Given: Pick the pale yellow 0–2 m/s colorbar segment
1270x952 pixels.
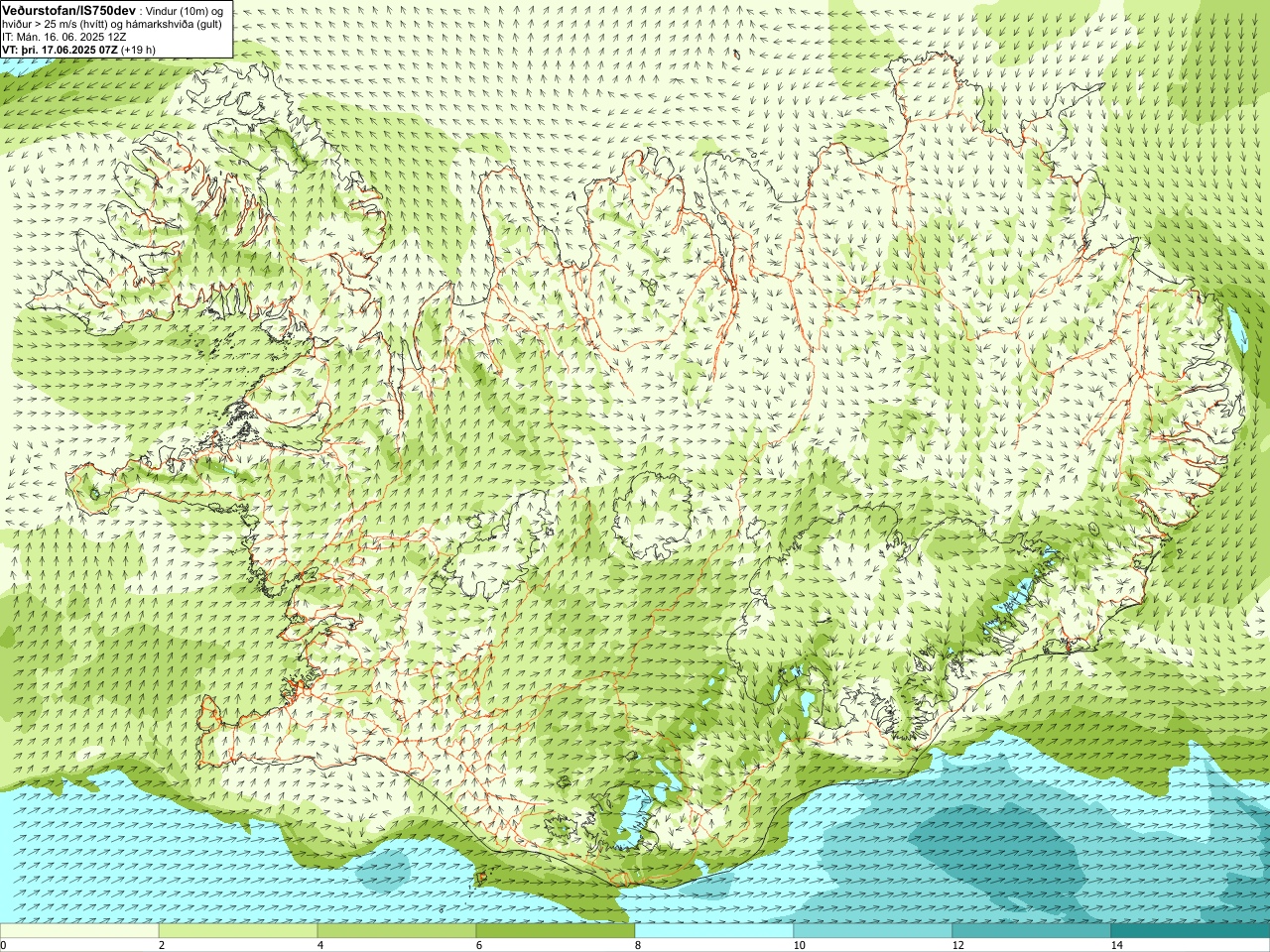Looking at the screenshot, I should 79,931.
